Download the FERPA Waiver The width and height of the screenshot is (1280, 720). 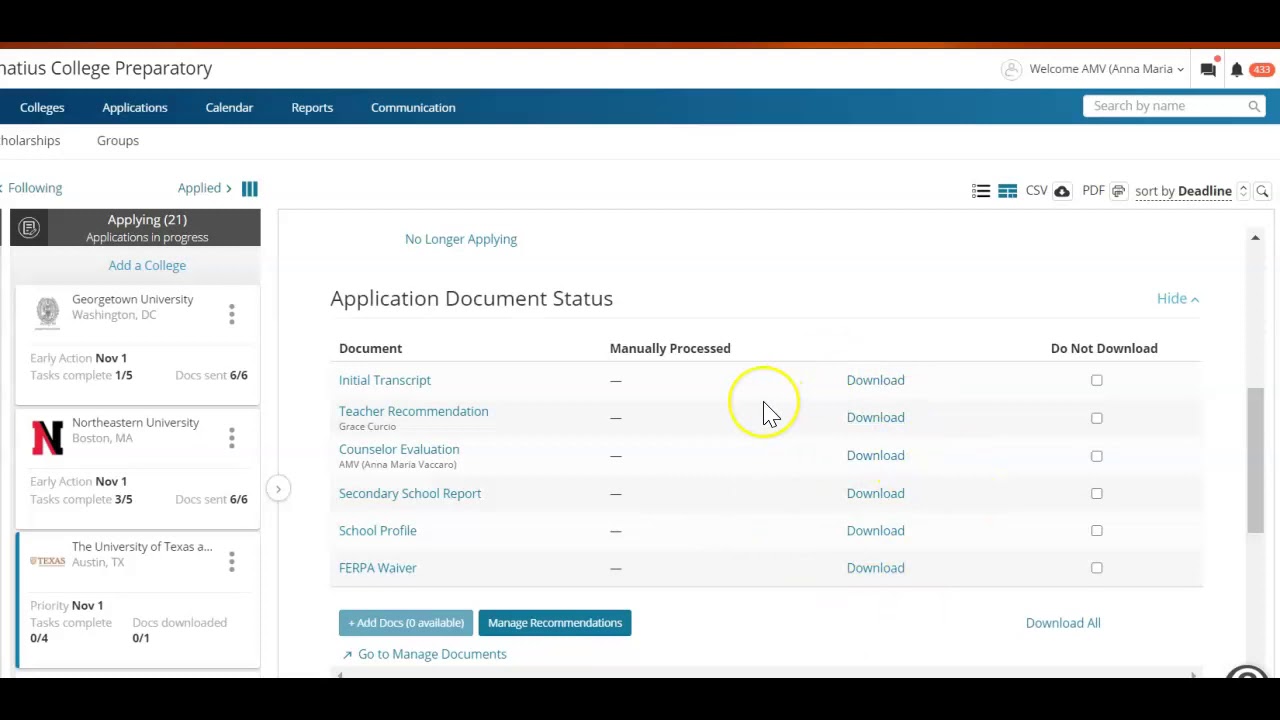coord(875,567)
